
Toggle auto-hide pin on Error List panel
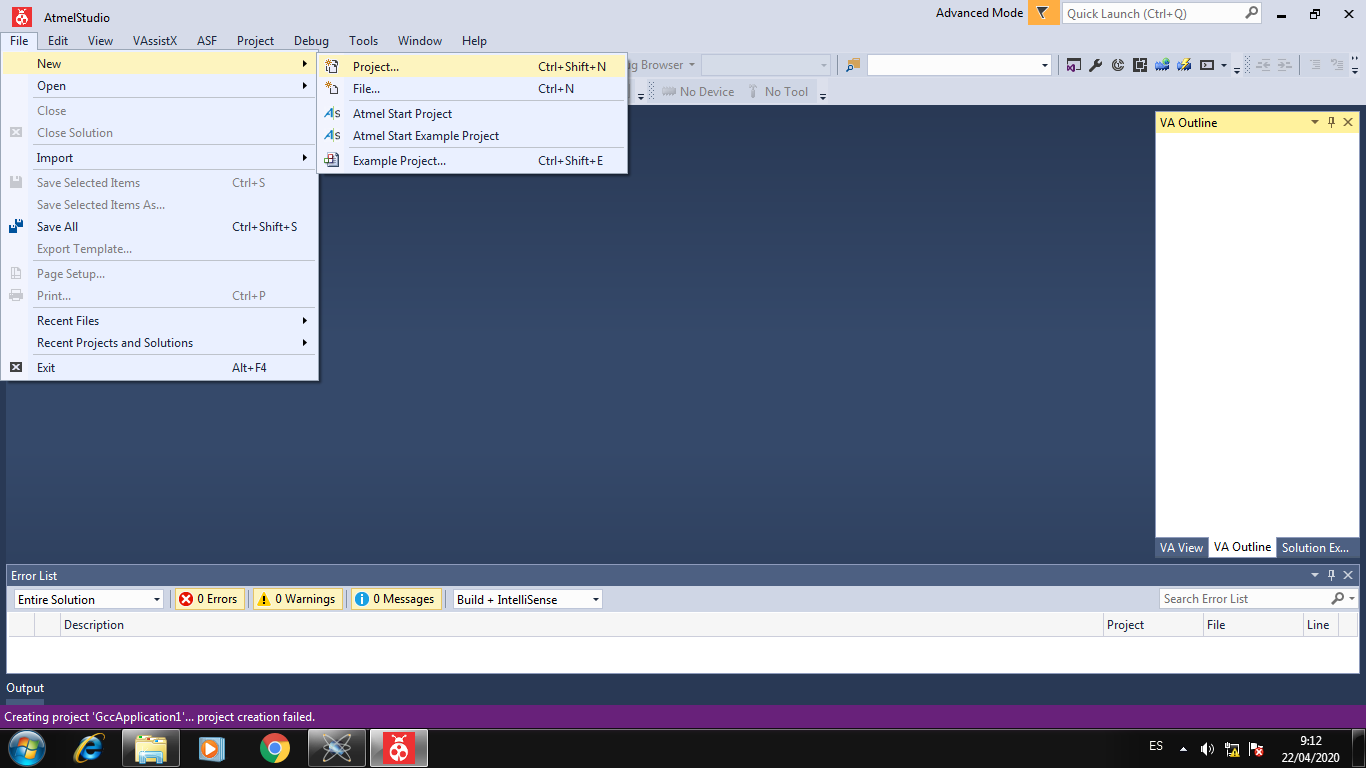tap(1331, 575)
